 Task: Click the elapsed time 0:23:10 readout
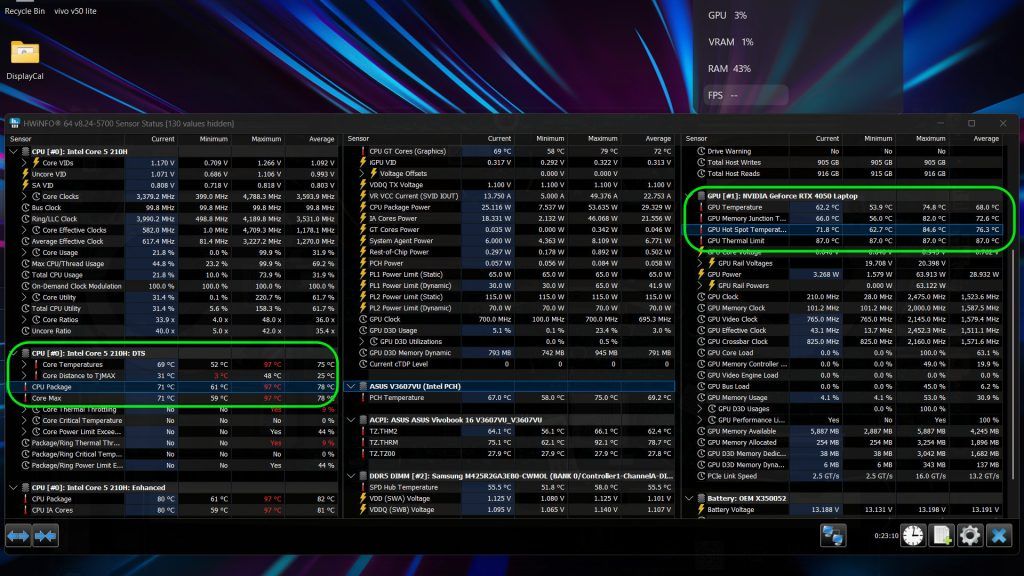click(x=886, y=536)
